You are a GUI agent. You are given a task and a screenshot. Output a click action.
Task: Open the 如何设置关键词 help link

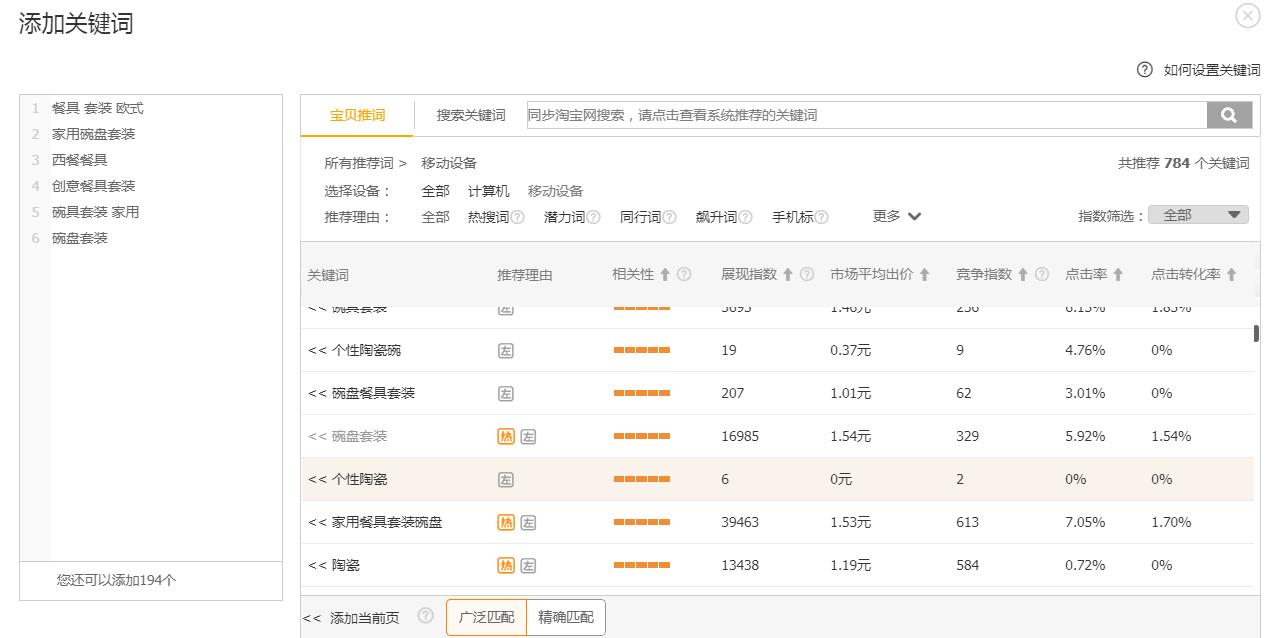(x=1211, y=70)
